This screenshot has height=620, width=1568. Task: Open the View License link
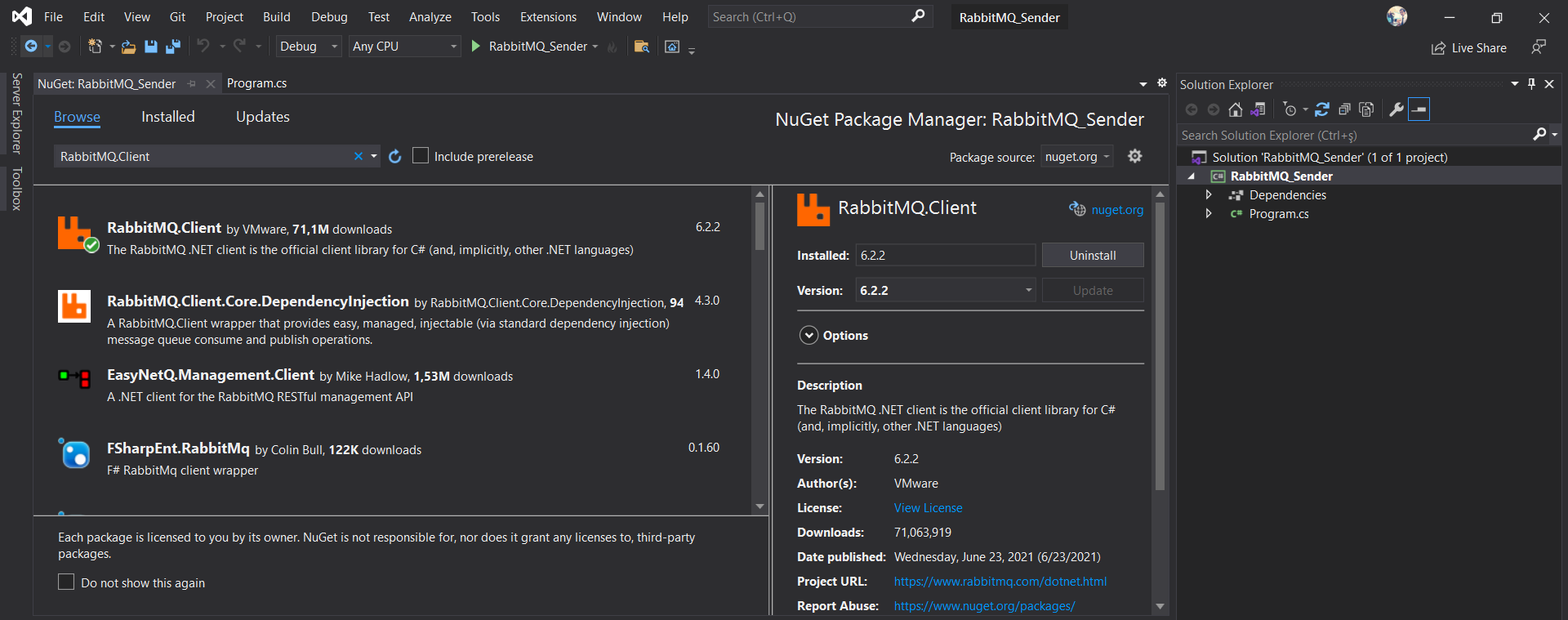[928, 508]
